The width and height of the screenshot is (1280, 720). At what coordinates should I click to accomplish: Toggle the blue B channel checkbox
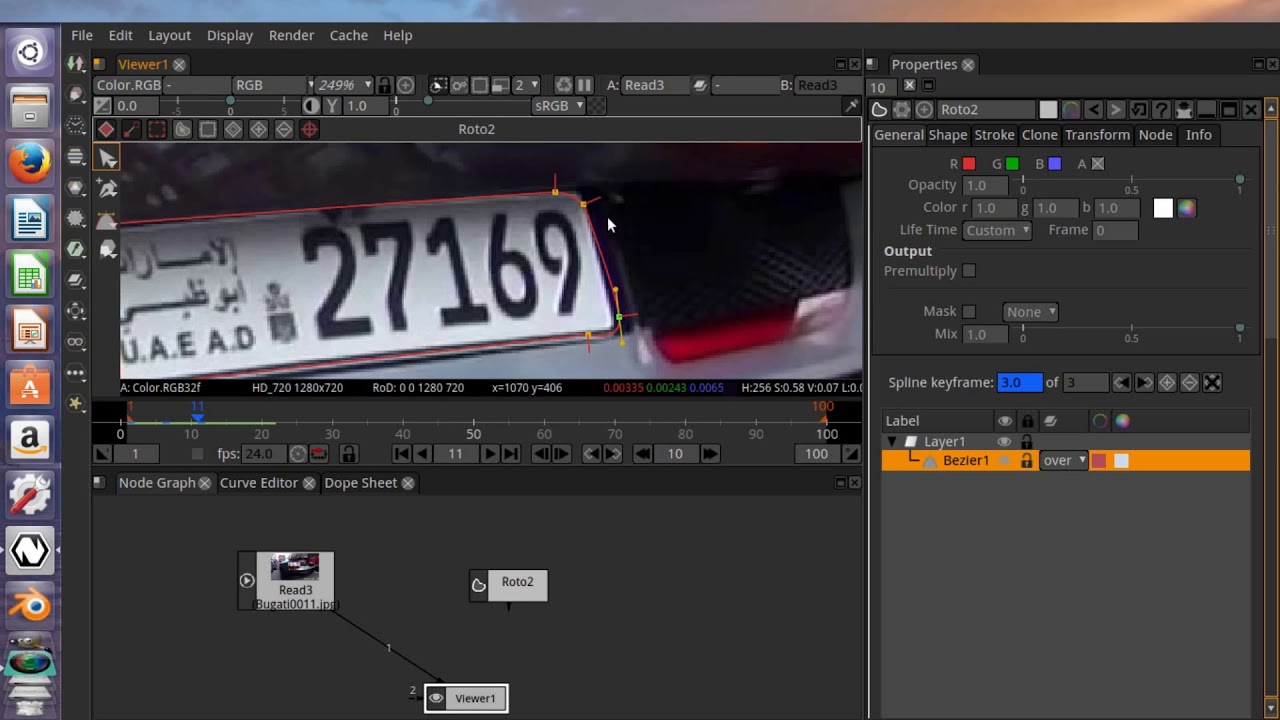pos(1054,164)
